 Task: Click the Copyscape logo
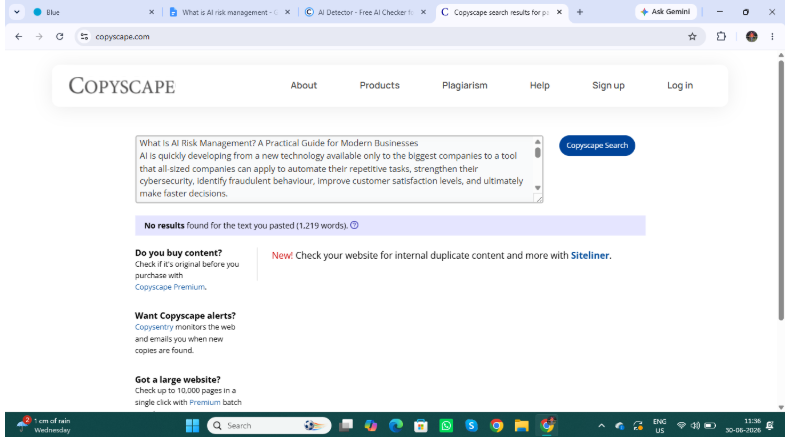pyautogui.click(x=122, y=86)
